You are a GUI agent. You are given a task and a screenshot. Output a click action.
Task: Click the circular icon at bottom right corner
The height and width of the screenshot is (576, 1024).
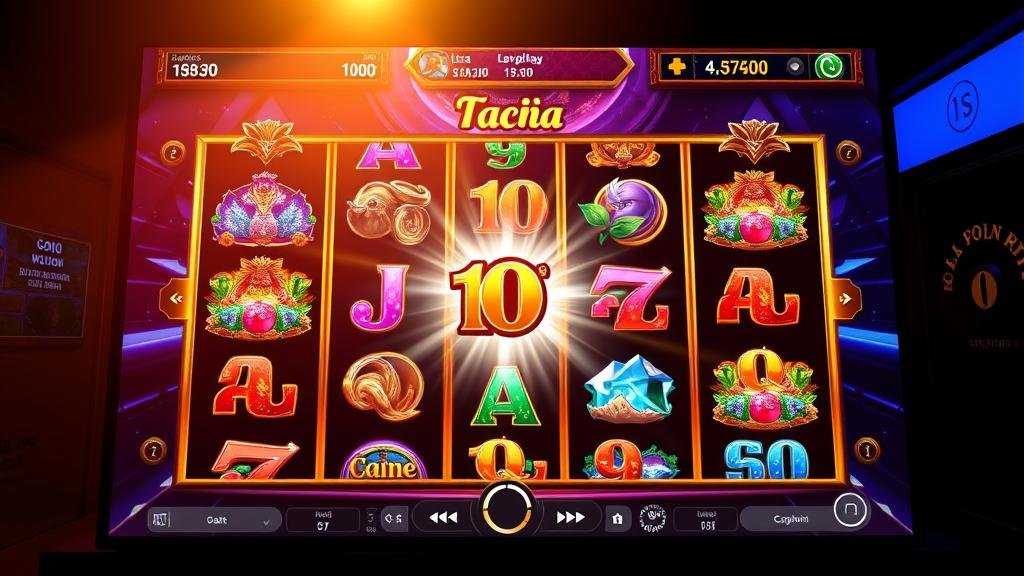click(850, 509)
